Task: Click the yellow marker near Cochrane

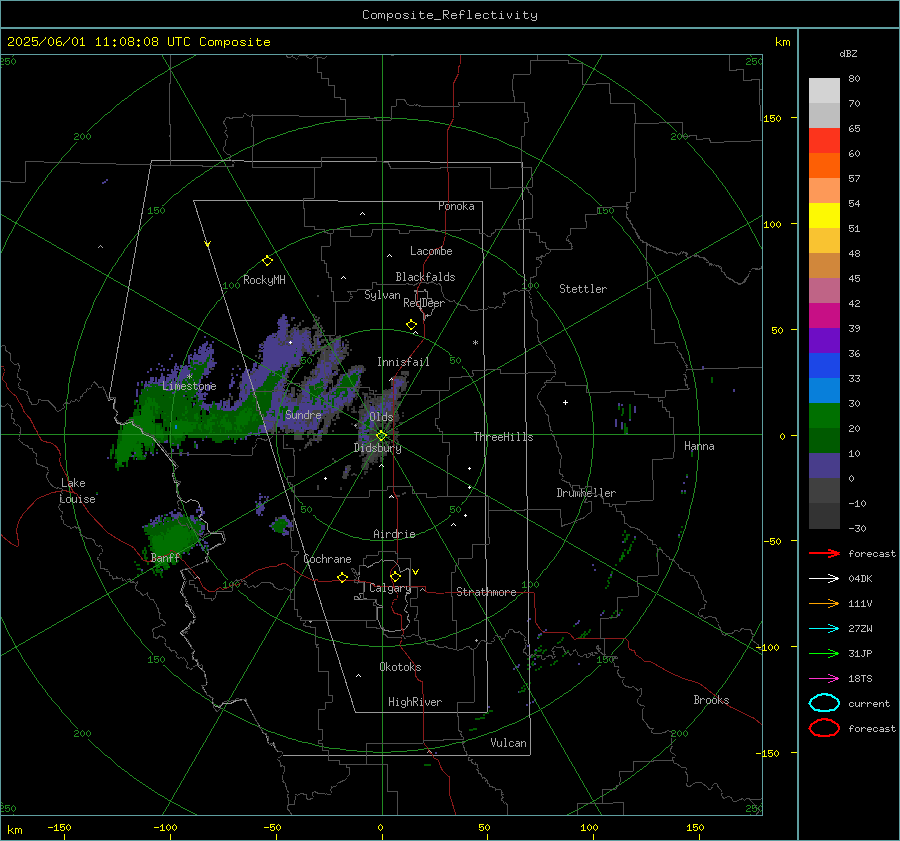Action: click(x=343, y=577)
